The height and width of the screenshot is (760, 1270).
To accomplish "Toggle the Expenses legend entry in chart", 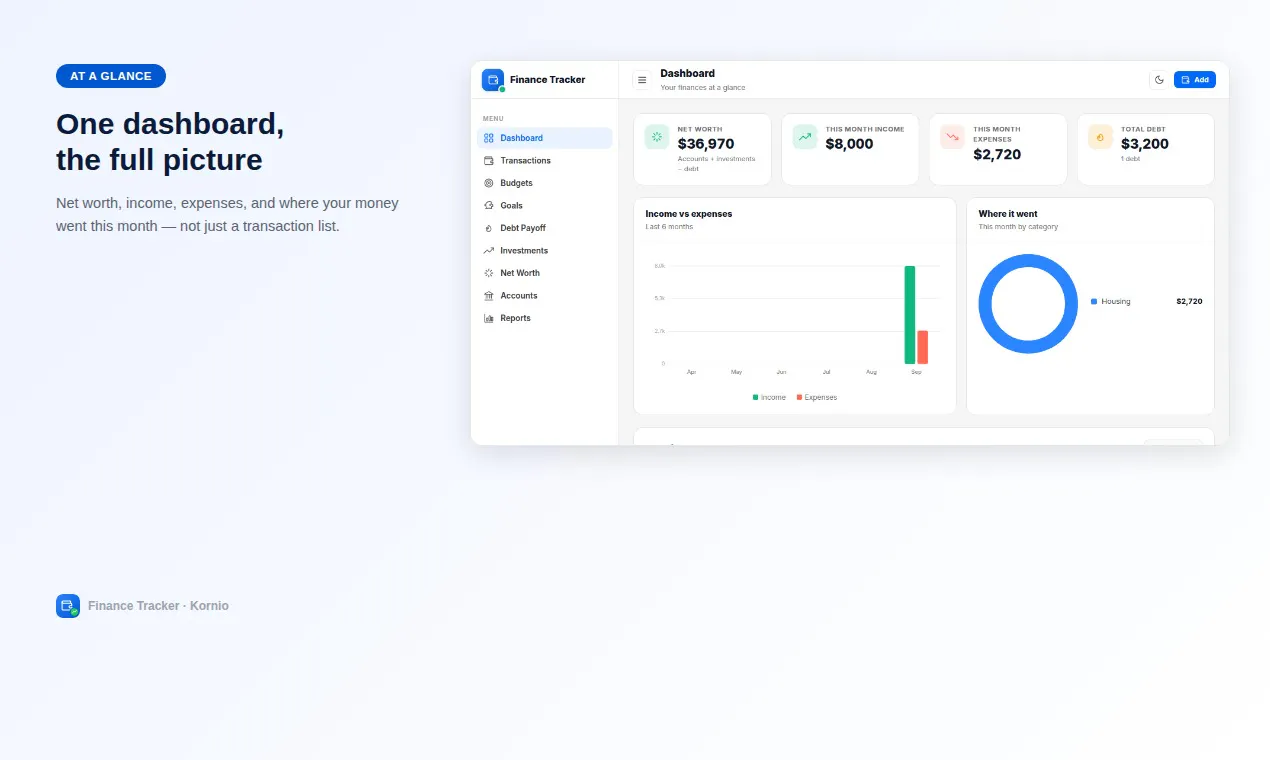I will (x=817, y=397).
